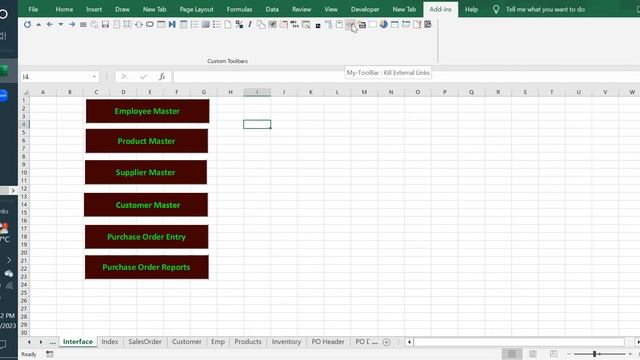Click the italic slash toolbar icon
Screen dimensions: 640x360
[x=250, y=24]
